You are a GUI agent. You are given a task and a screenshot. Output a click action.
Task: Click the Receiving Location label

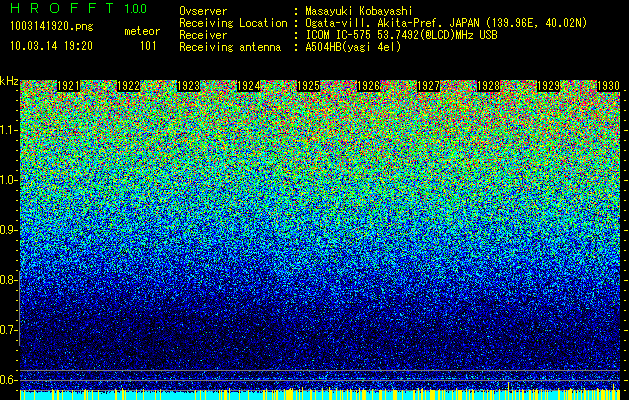tap(233, 23)
